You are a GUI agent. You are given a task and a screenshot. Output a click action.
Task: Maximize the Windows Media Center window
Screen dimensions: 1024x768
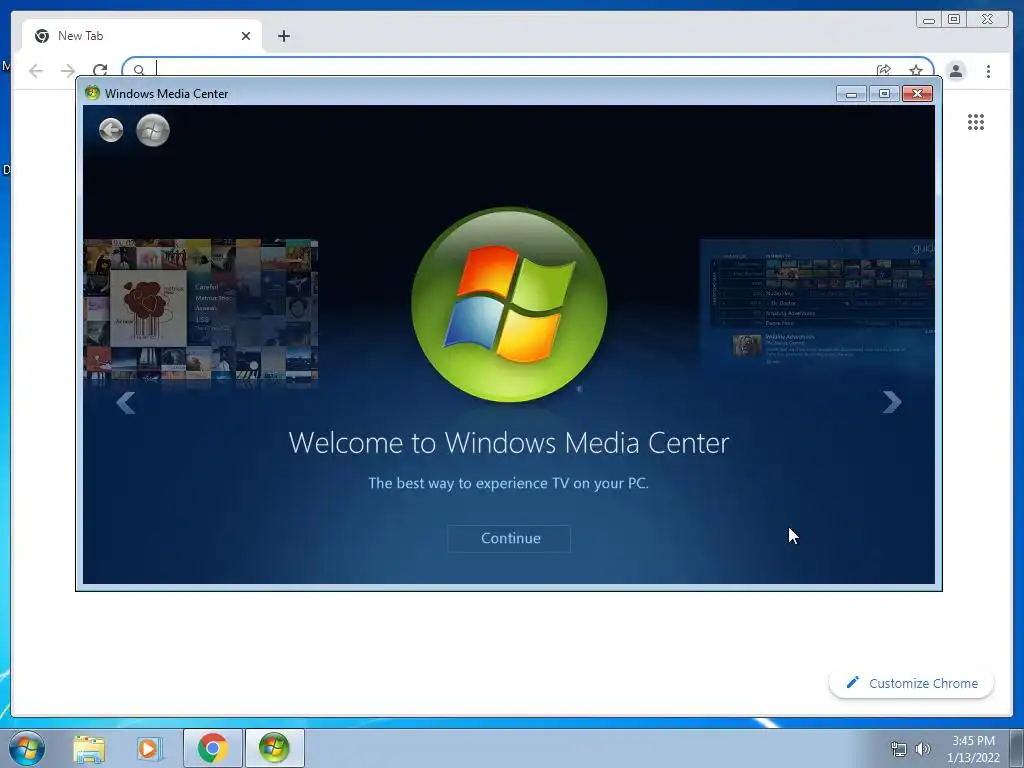point(884,94)
